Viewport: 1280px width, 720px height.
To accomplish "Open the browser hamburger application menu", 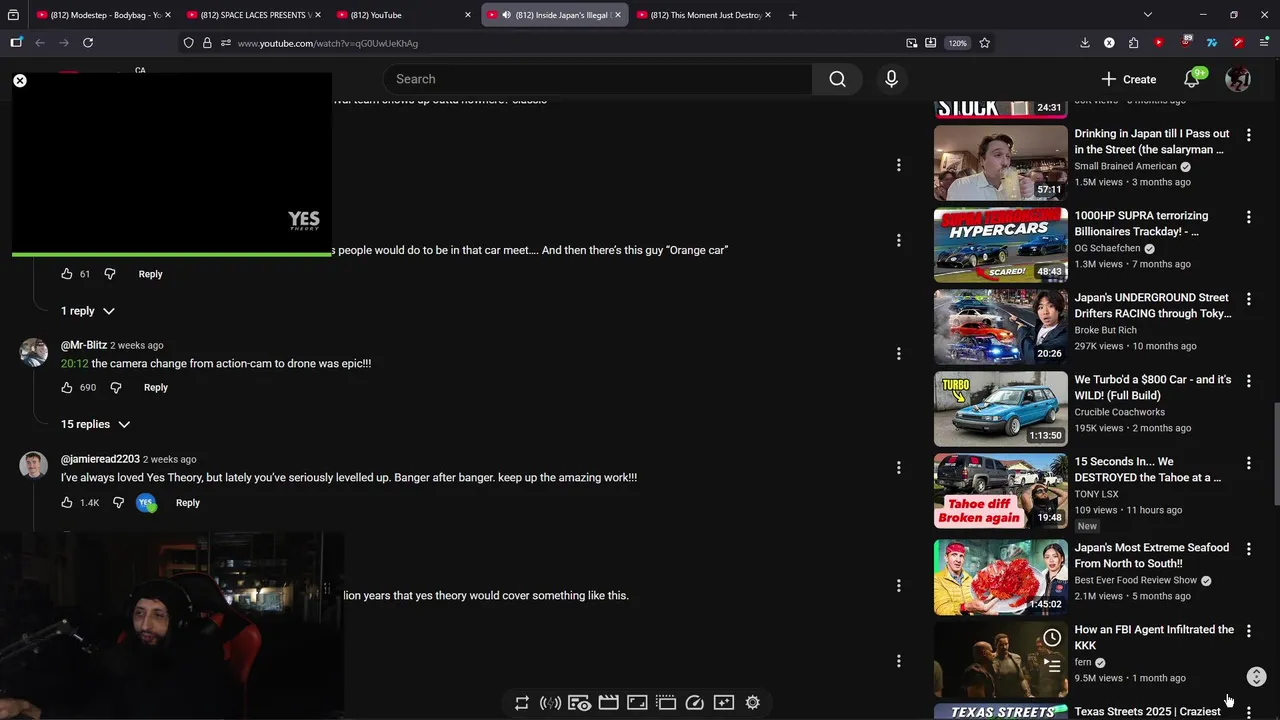I will pos(1264,43).
